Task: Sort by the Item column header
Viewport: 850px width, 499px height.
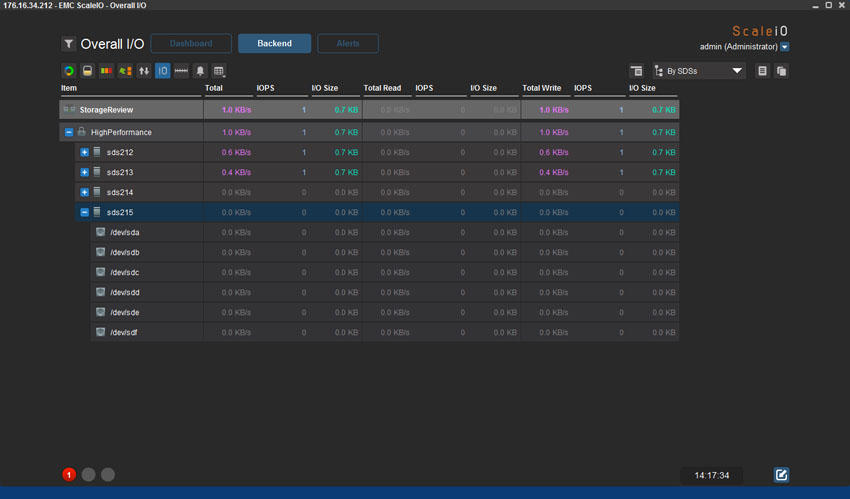Action: pyautogui.click(x=69, y=88)
